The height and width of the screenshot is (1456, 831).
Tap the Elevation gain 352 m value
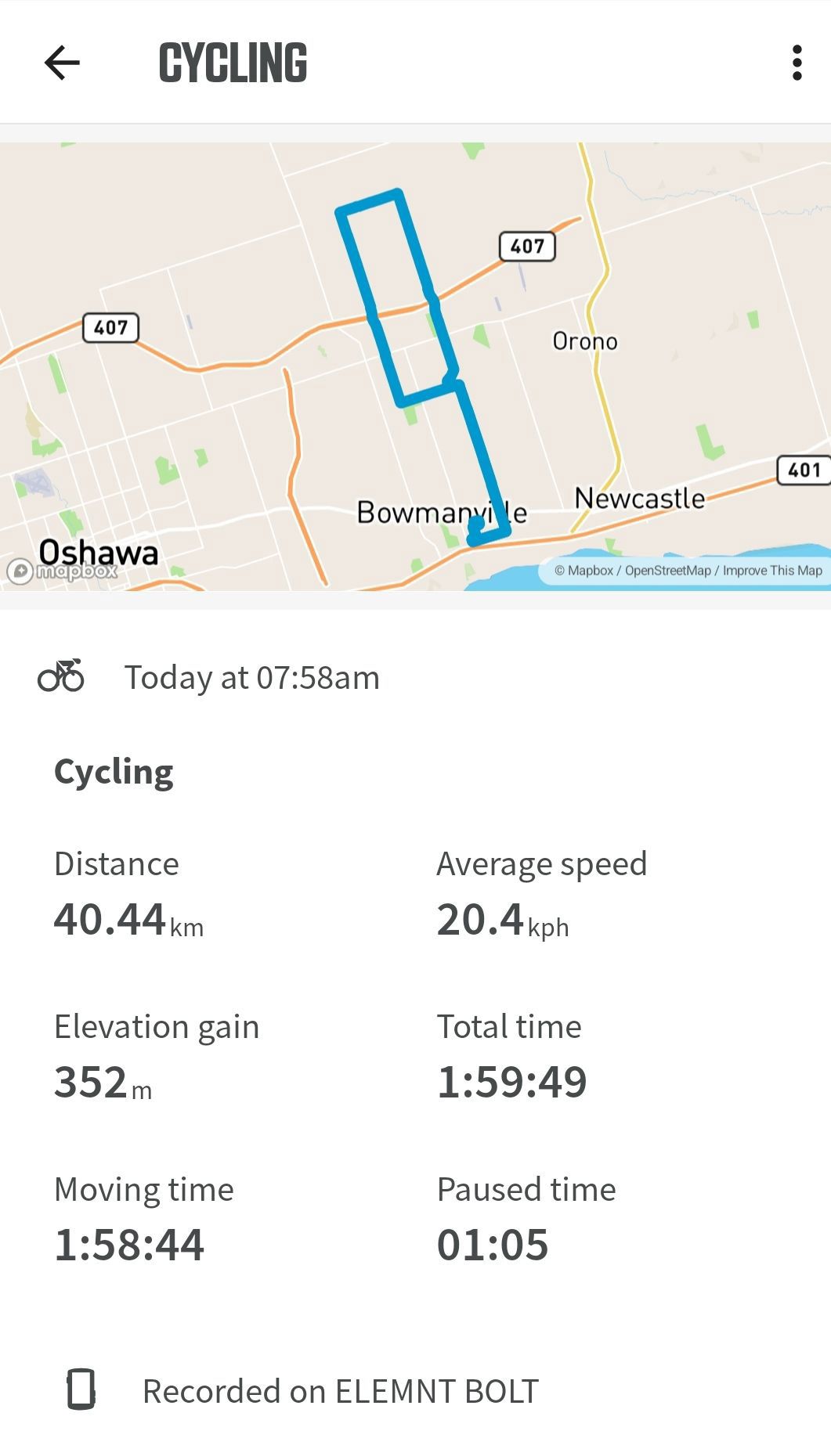coord(103,1083)
